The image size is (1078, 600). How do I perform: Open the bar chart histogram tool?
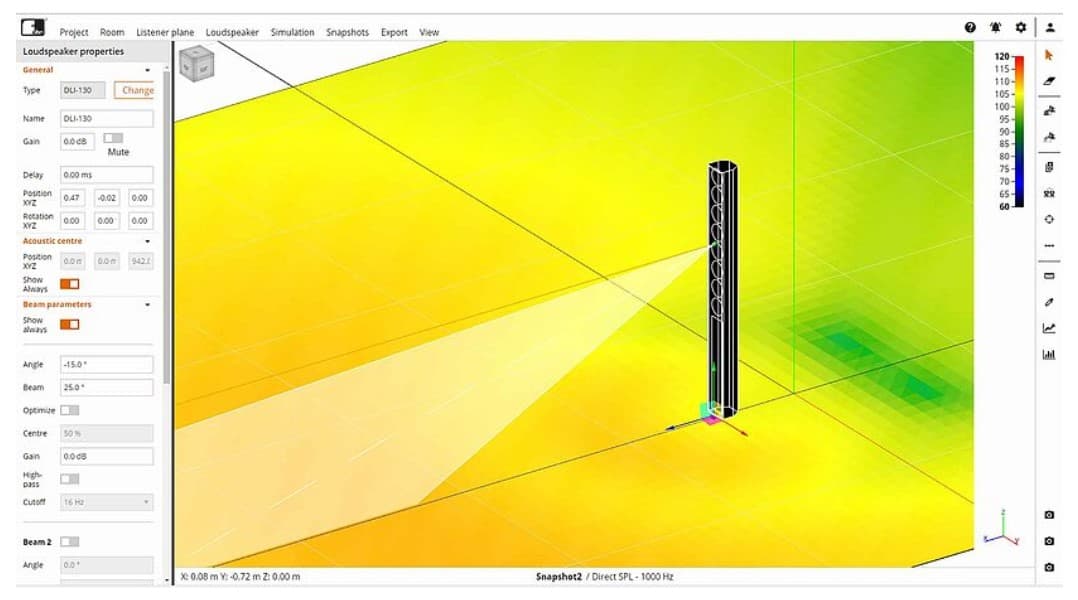pyautogui.click(x=1049, y=354)
